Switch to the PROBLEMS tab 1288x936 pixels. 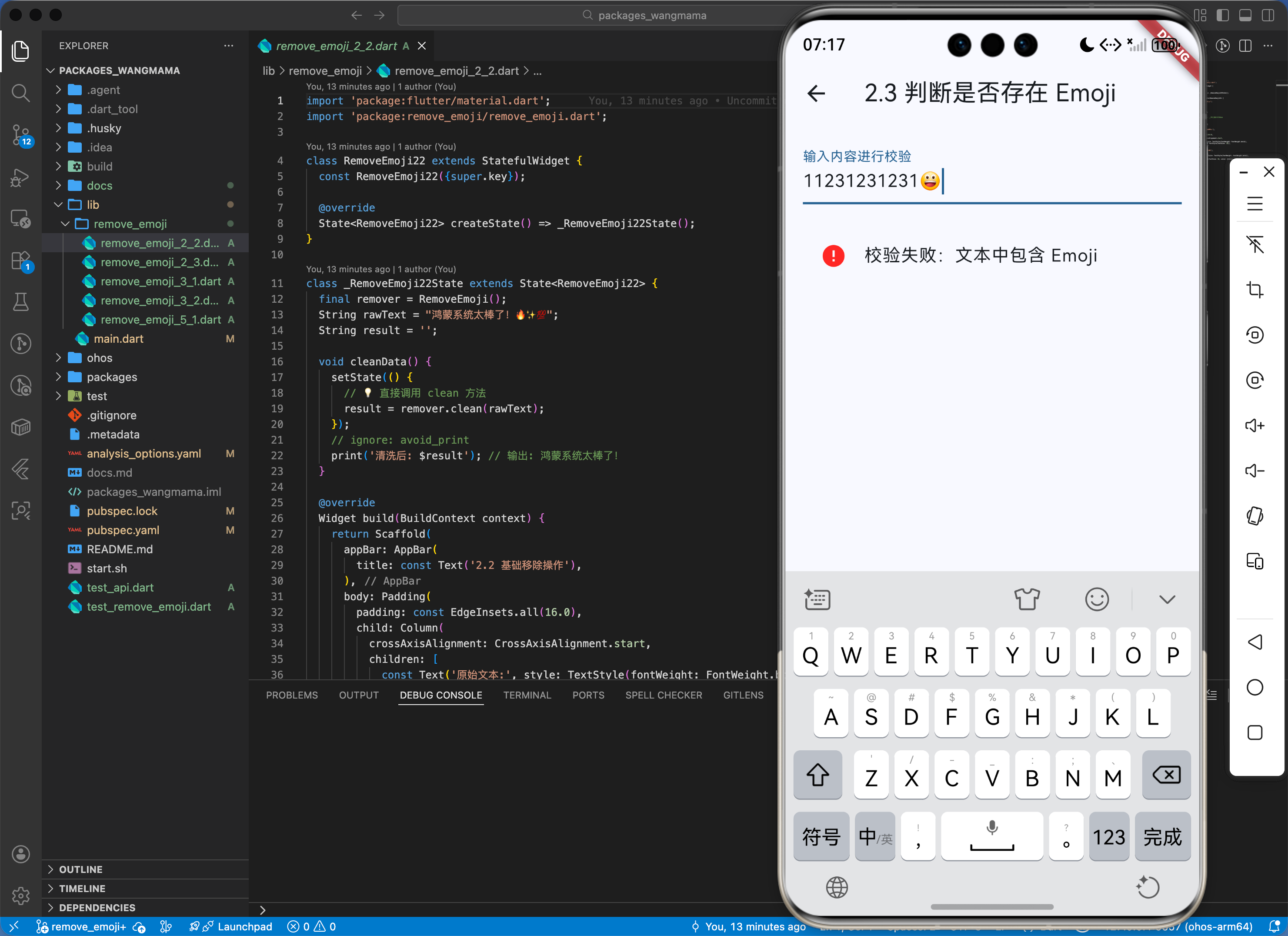pyautogui.click(x=292, y=695)
